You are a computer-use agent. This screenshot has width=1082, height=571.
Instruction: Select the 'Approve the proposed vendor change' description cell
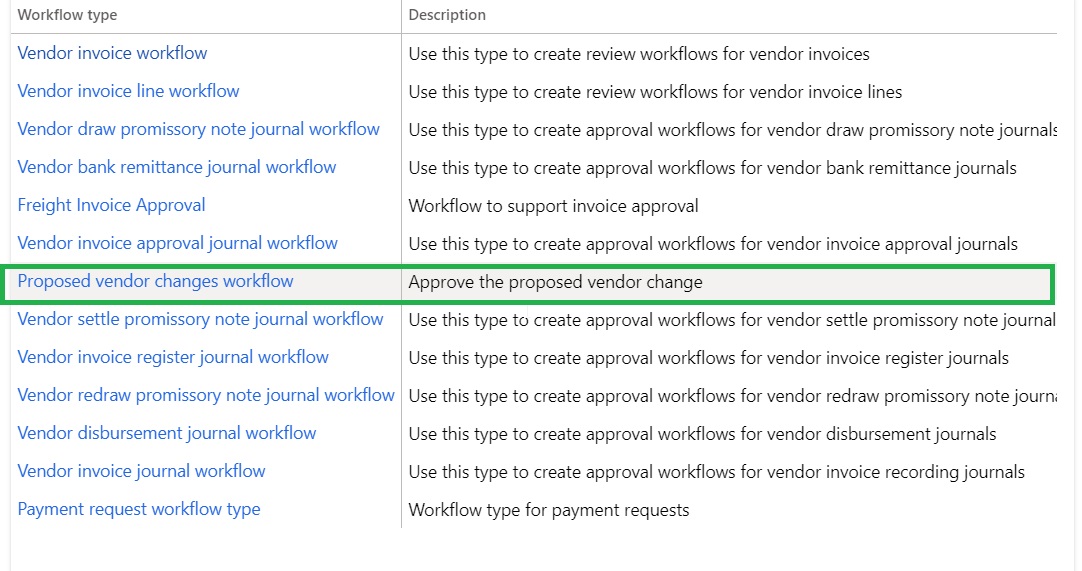pos(555,282)
